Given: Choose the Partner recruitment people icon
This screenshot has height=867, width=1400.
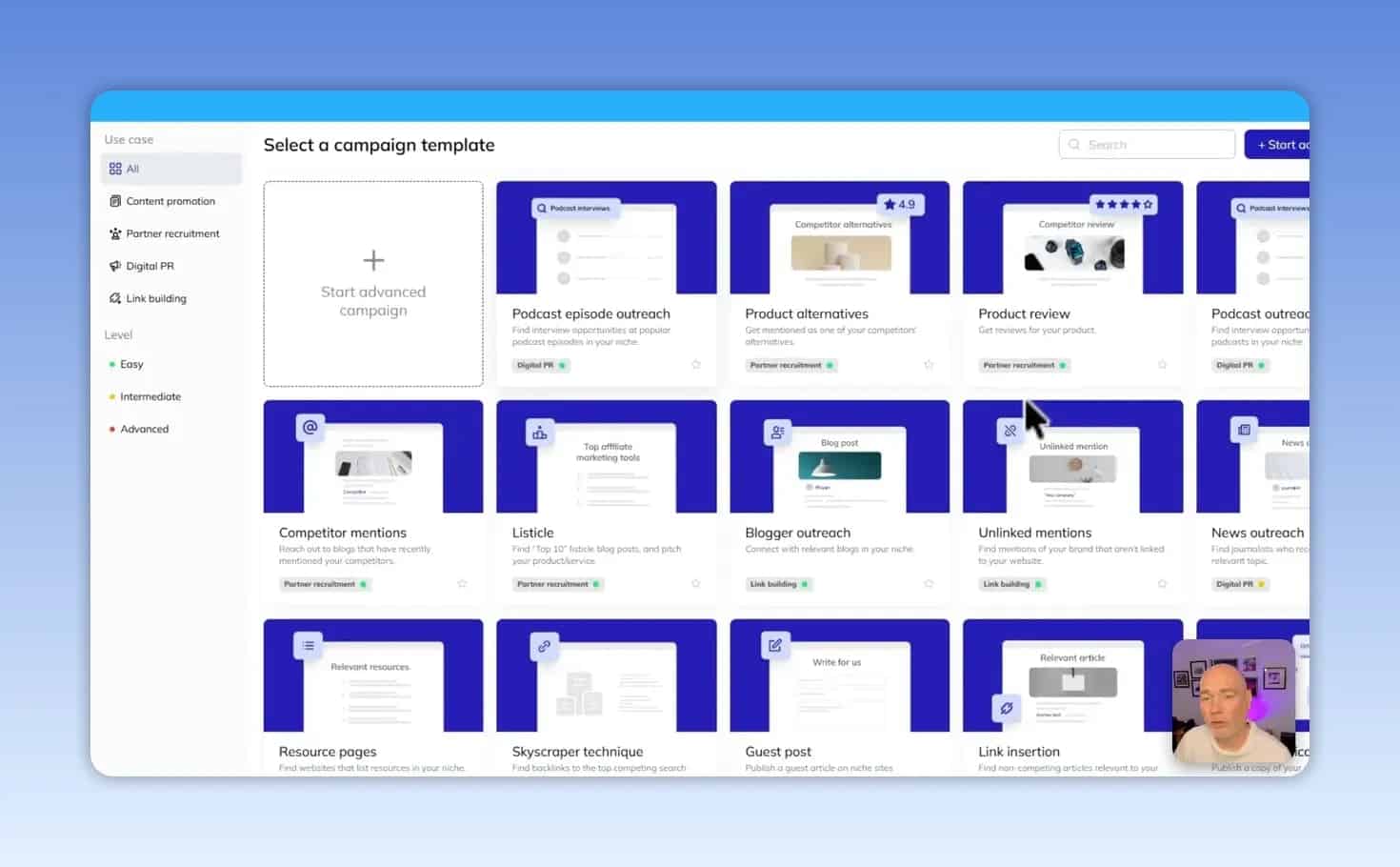Looking at the screenshot, I should click(x=115, y=233).
